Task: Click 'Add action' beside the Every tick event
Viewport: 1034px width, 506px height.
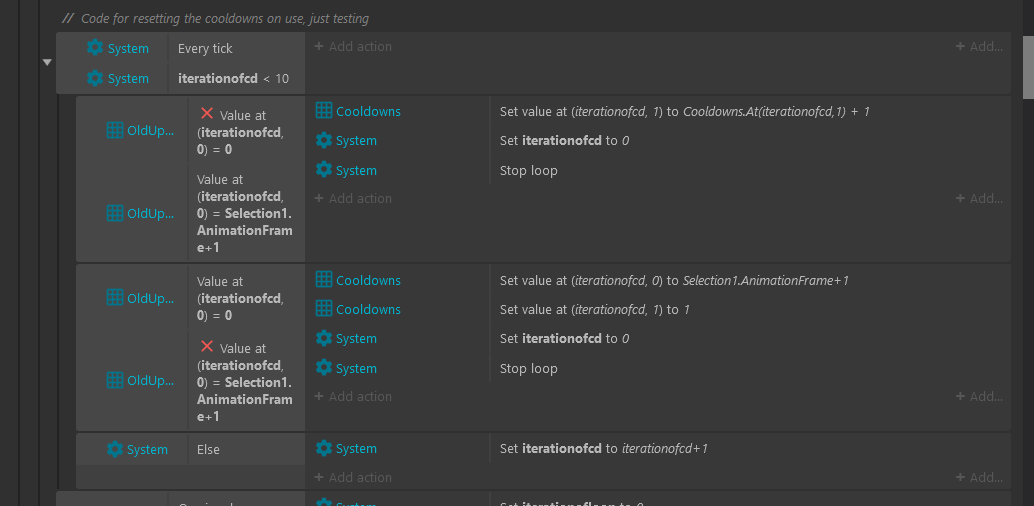Action: click(x=353, y=47)
